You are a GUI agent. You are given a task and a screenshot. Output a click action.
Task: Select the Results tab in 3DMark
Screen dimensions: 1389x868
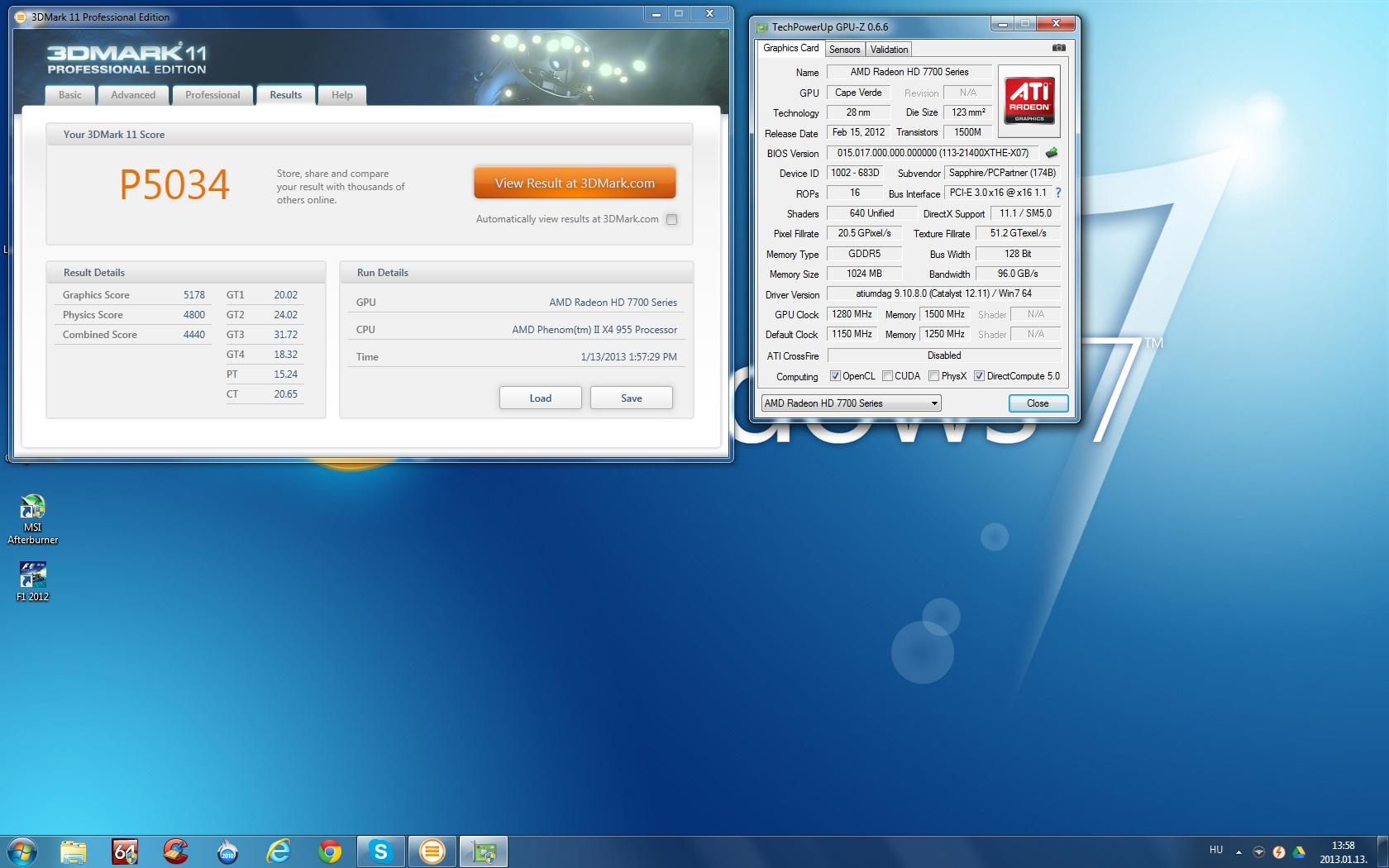pos(286,95)
